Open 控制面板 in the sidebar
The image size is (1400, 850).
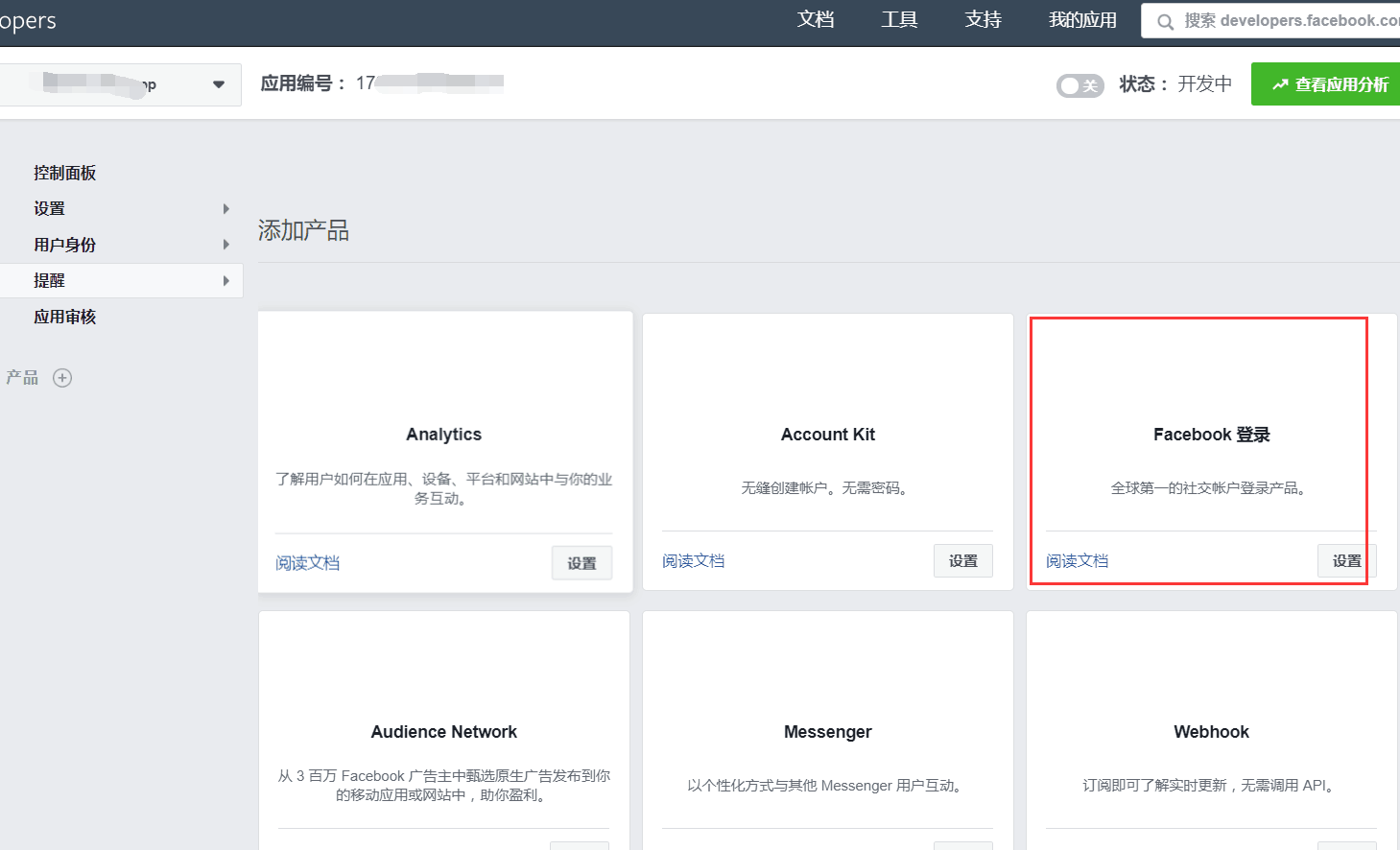point(64,173)
